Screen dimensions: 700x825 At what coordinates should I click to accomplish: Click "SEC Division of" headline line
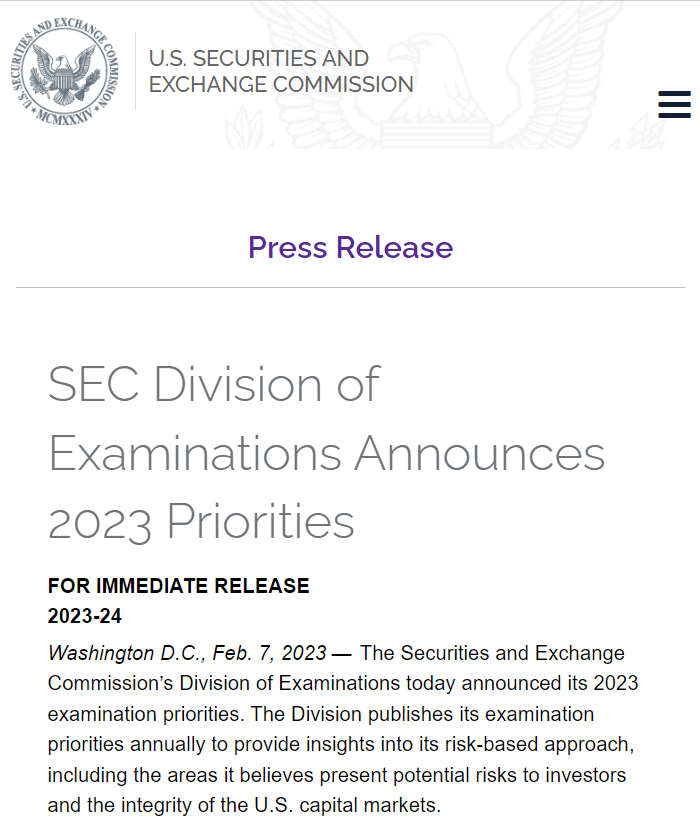point(214,384)
